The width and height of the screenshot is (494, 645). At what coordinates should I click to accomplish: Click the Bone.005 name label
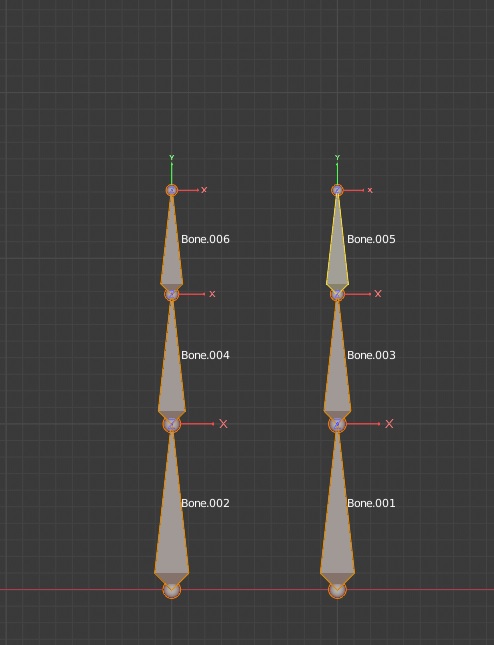(371, 239)
